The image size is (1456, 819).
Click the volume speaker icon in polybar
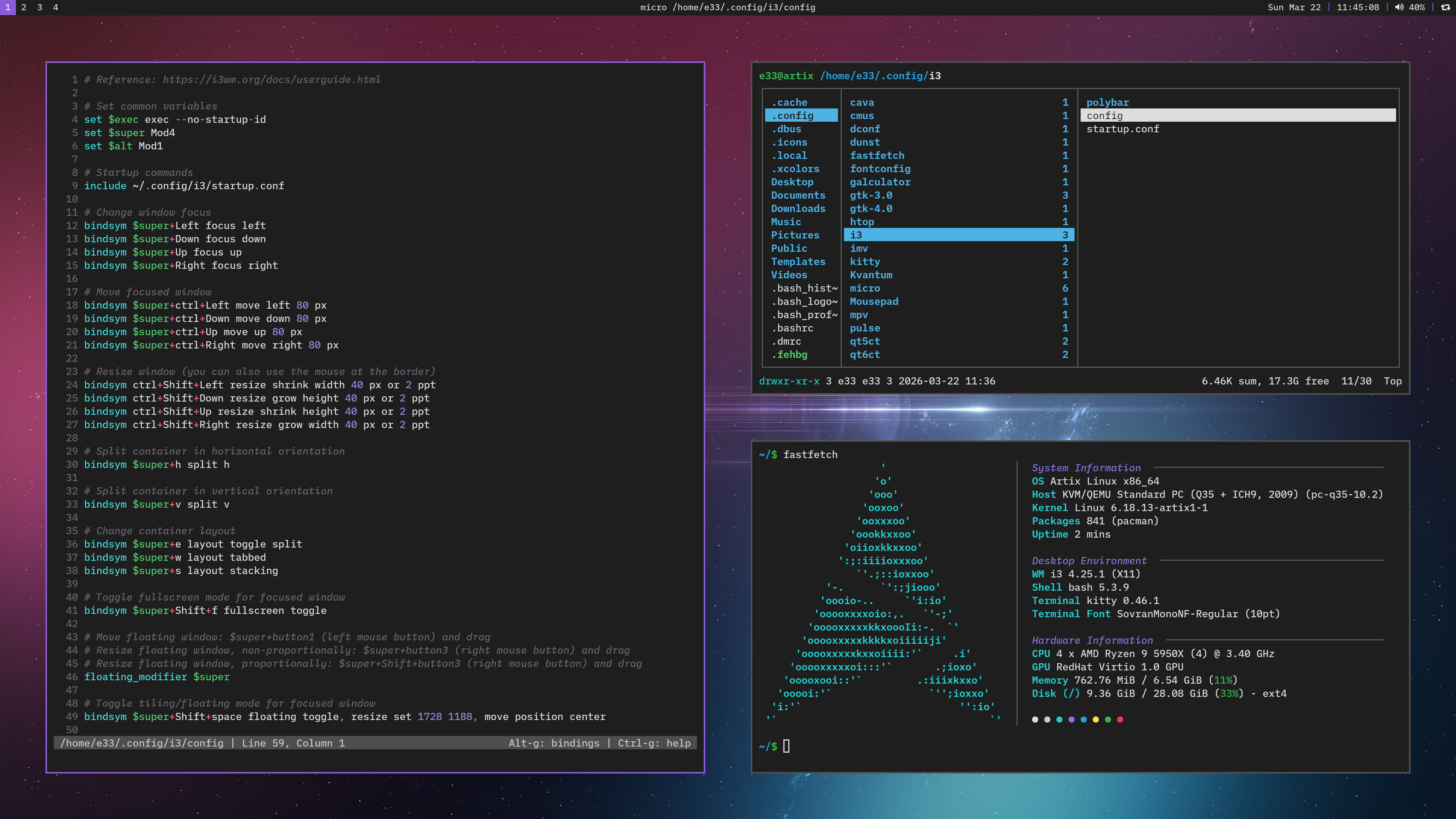point(1399,7)
